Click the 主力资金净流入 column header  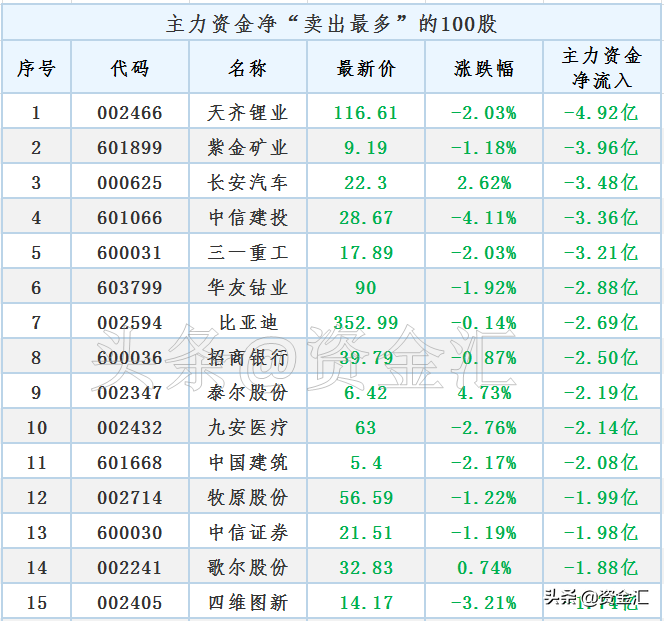602,68
